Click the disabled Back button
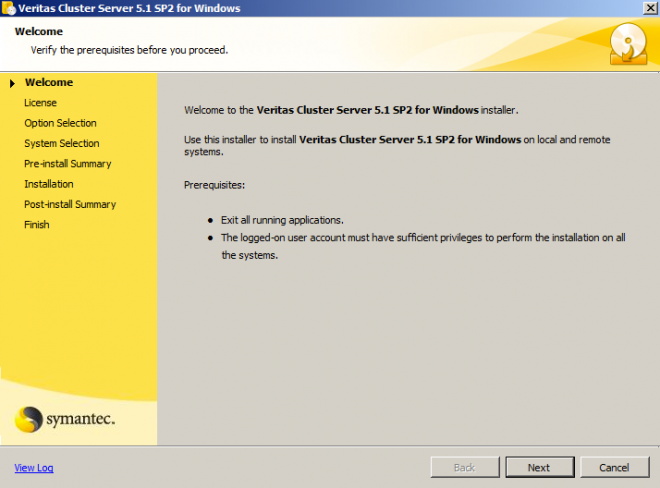Screen dimensions: 660x488 coord(465,467)
